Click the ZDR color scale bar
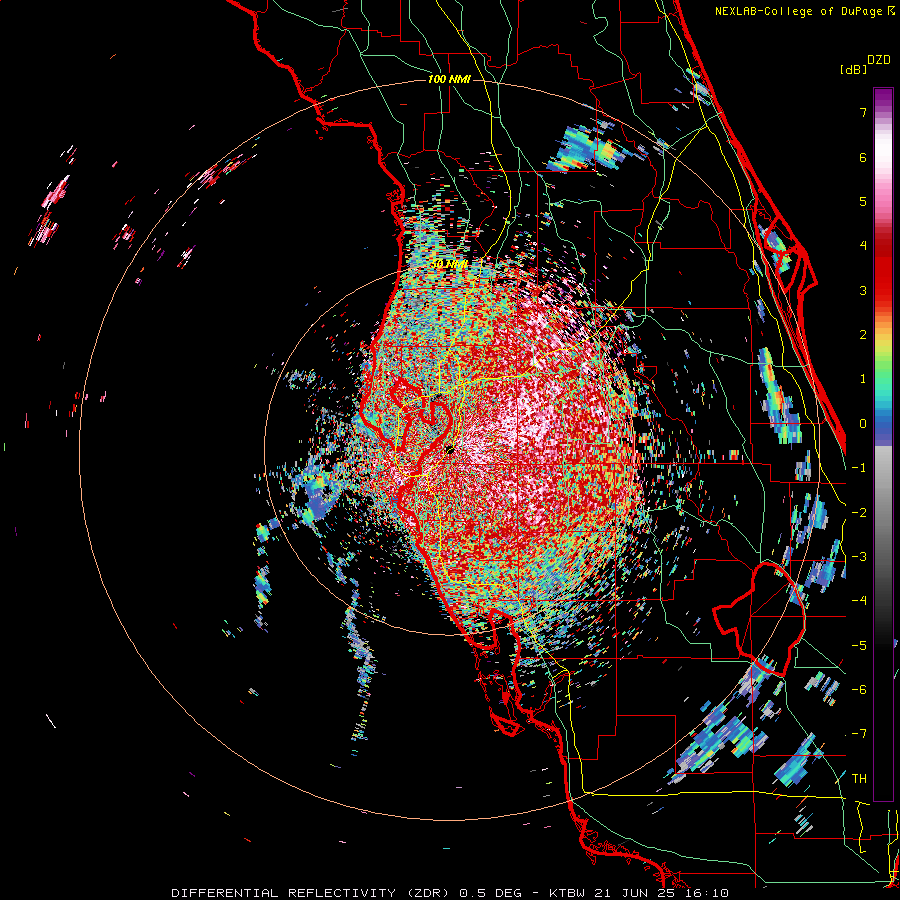 (883, 444)
